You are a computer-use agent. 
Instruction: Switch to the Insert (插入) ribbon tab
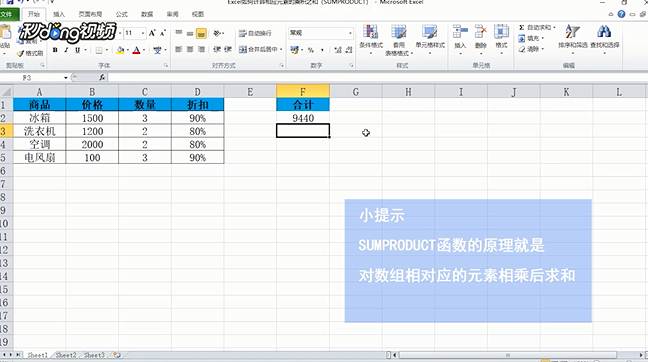[59, 14]
